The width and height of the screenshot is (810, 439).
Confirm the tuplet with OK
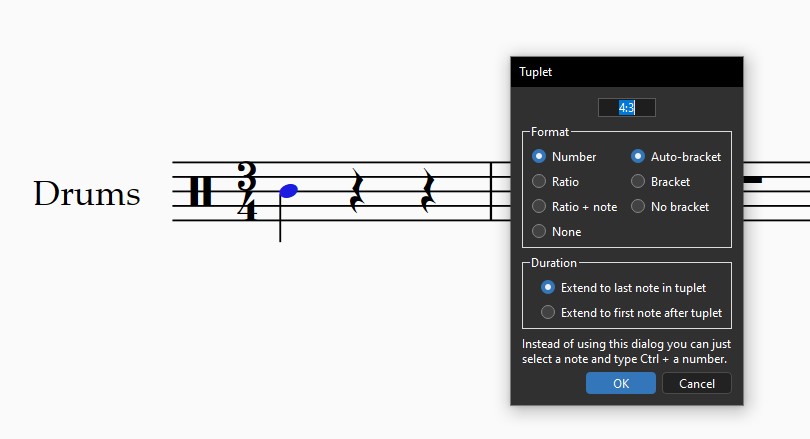[x=621, y=384]
